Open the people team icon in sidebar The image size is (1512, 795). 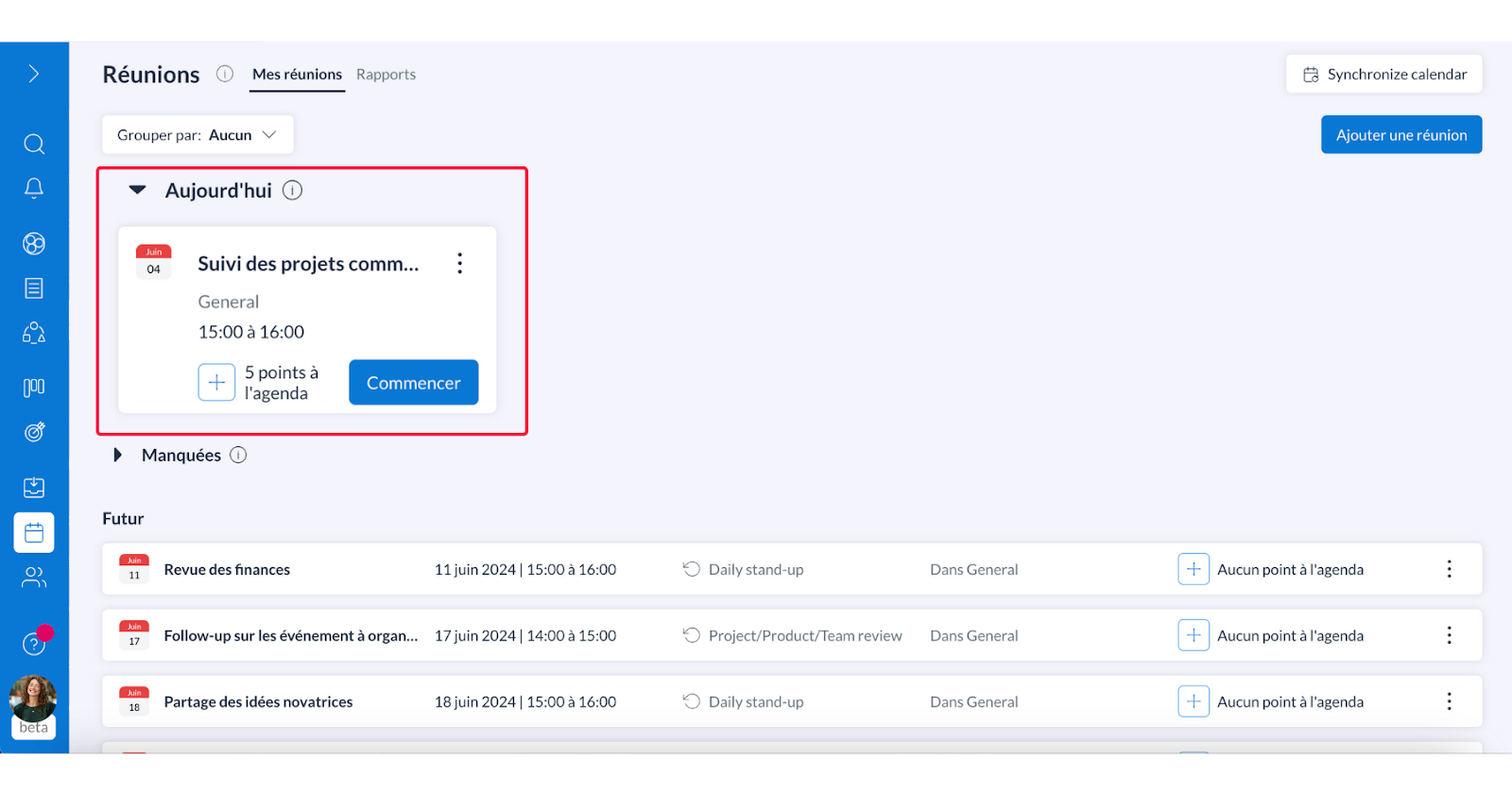pyautogui.click(x=34, y=578)
